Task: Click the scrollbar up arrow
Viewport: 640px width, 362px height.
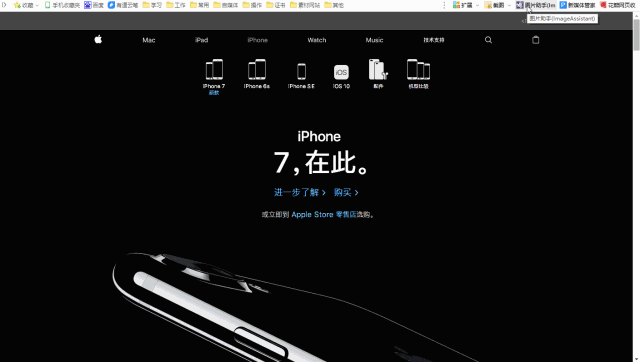Action: coord(636,15)
